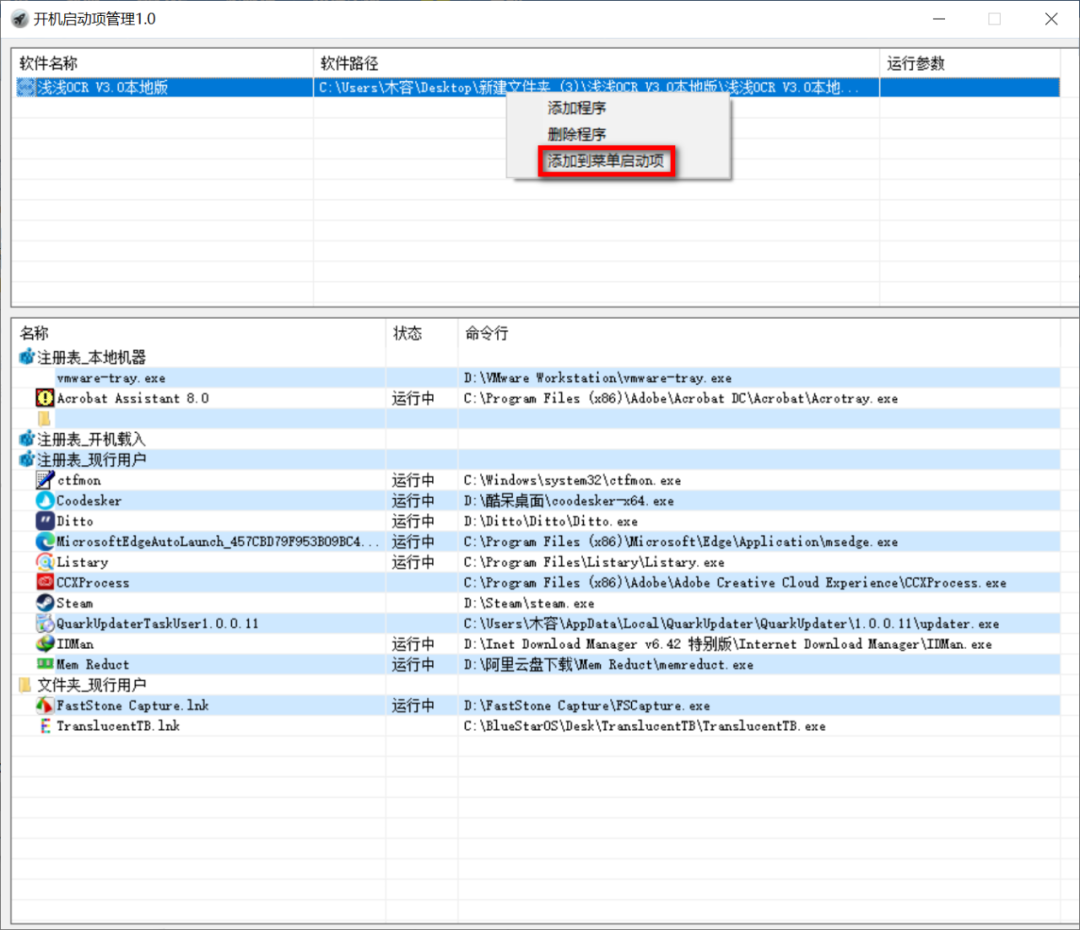Click the rocket app icon in title bar
This screenshot has width=1080, height=930.
point(20,19)
